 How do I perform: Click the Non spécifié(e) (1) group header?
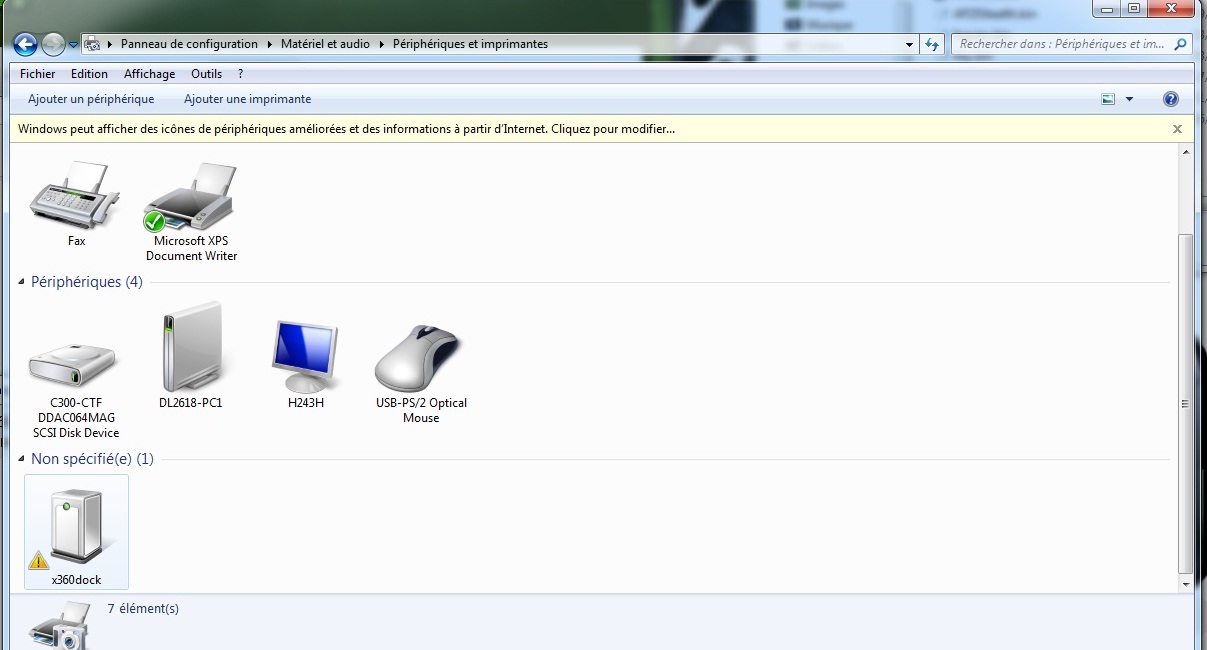coord(93,459)
